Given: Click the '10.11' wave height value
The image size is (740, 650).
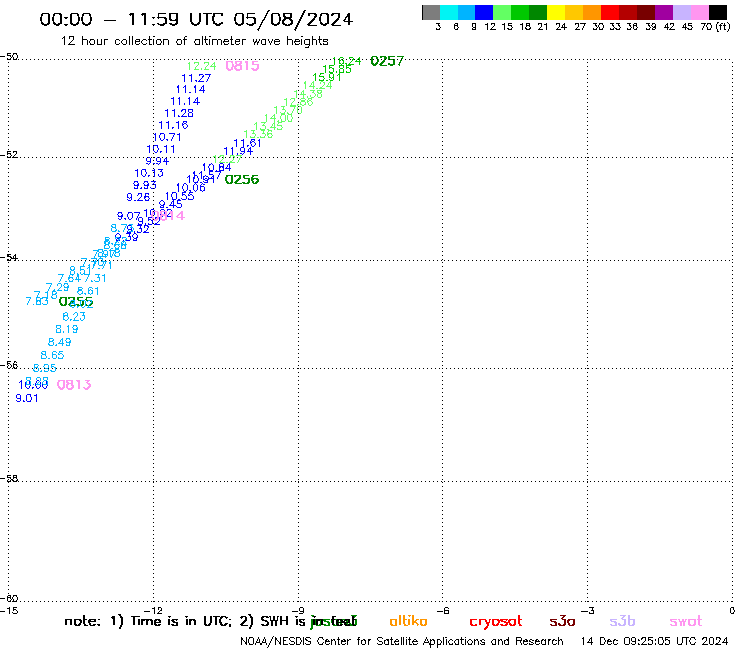Looking at the screenshot, I should [x=161, y=150].
